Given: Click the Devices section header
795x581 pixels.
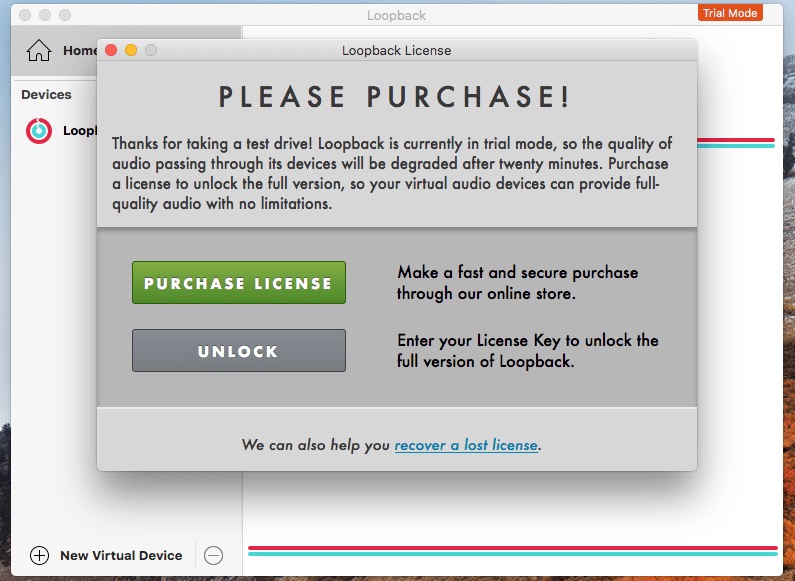Looking at the screenshot, I should pyautogui.click(x=46, y=95).
